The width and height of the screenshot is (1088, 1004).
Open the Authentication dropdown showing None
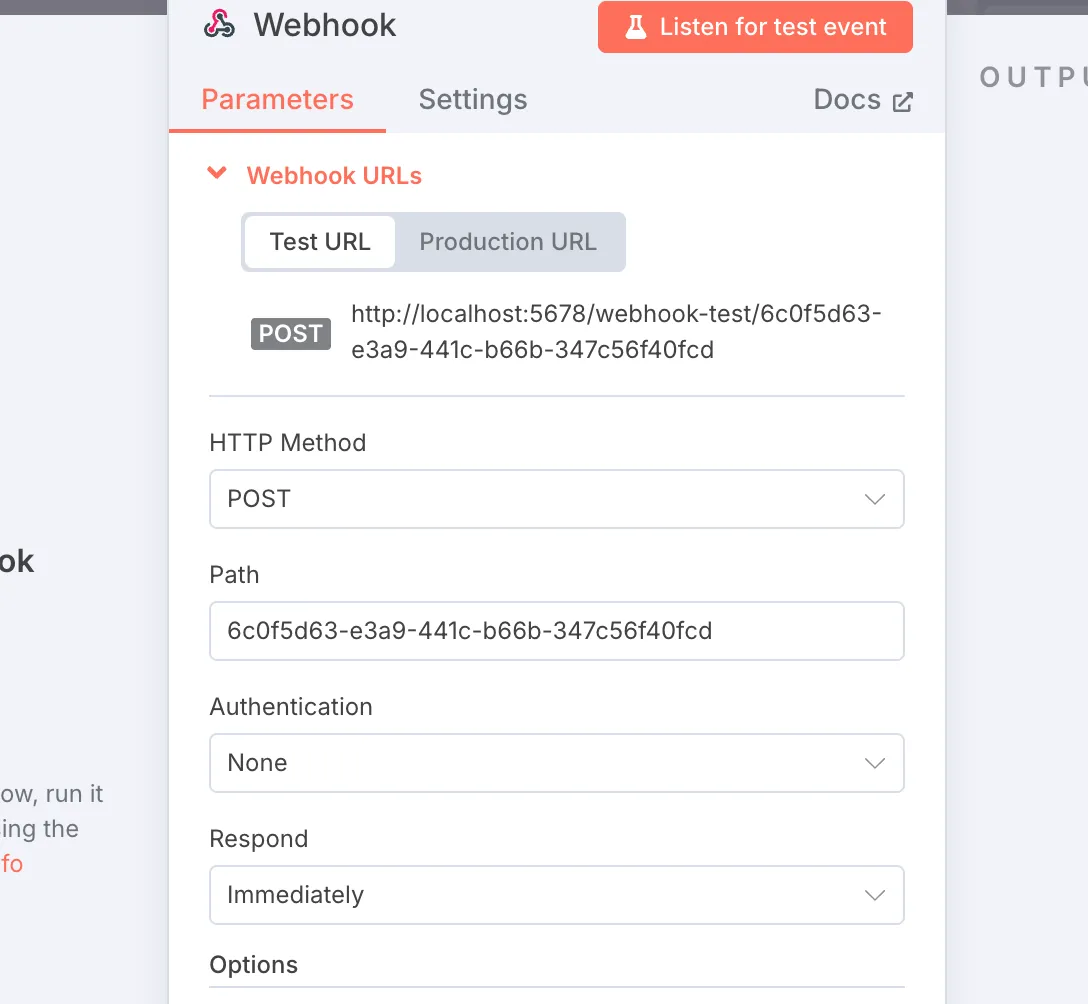tap(540, 763)
